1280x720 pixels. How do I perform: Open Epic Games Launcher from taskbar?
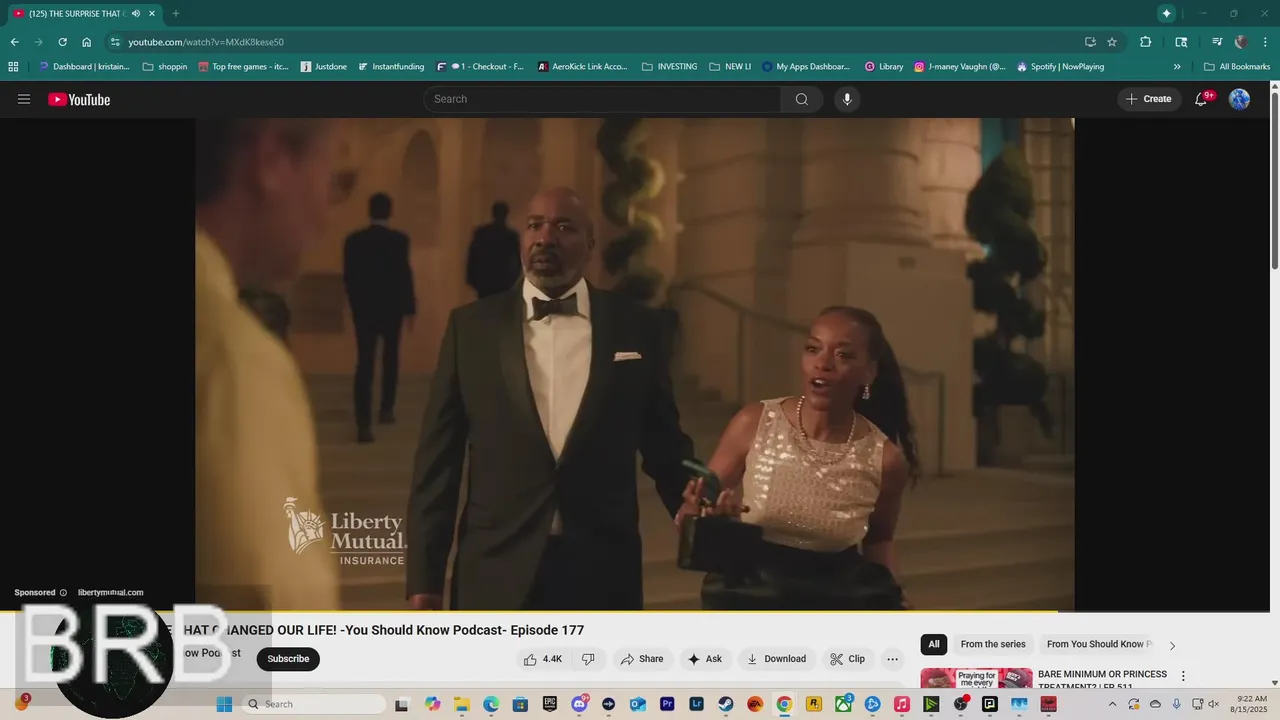click(550, 704)
